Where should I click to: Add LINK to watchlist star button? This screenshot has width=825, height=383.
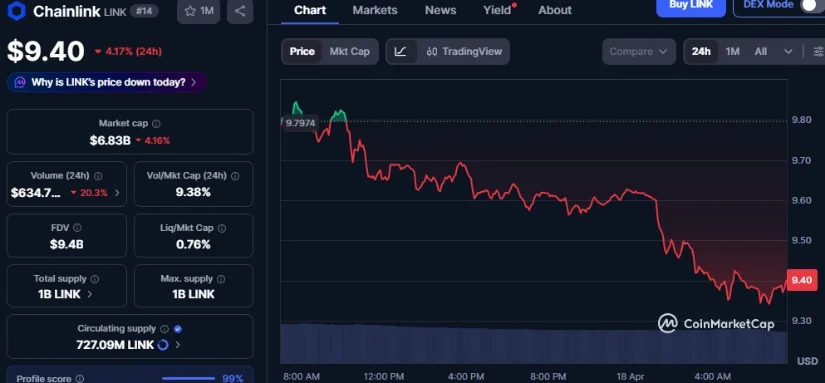(198, 11)
